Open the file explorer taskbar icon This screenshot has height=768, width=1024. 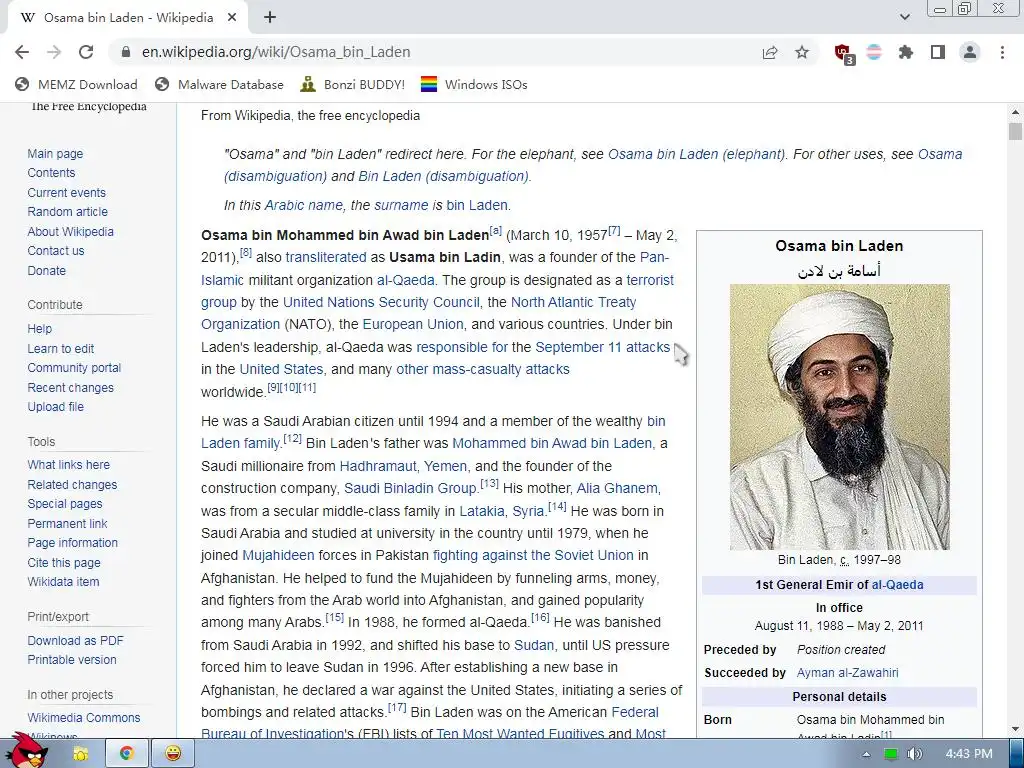click(80, 754)
